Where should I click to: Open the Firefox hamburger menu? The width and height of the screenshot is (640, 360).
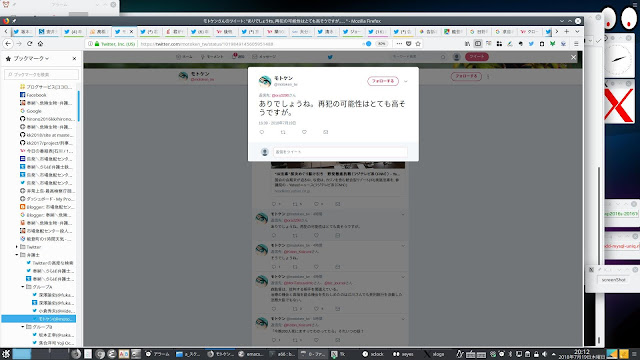tap(576, 44)
